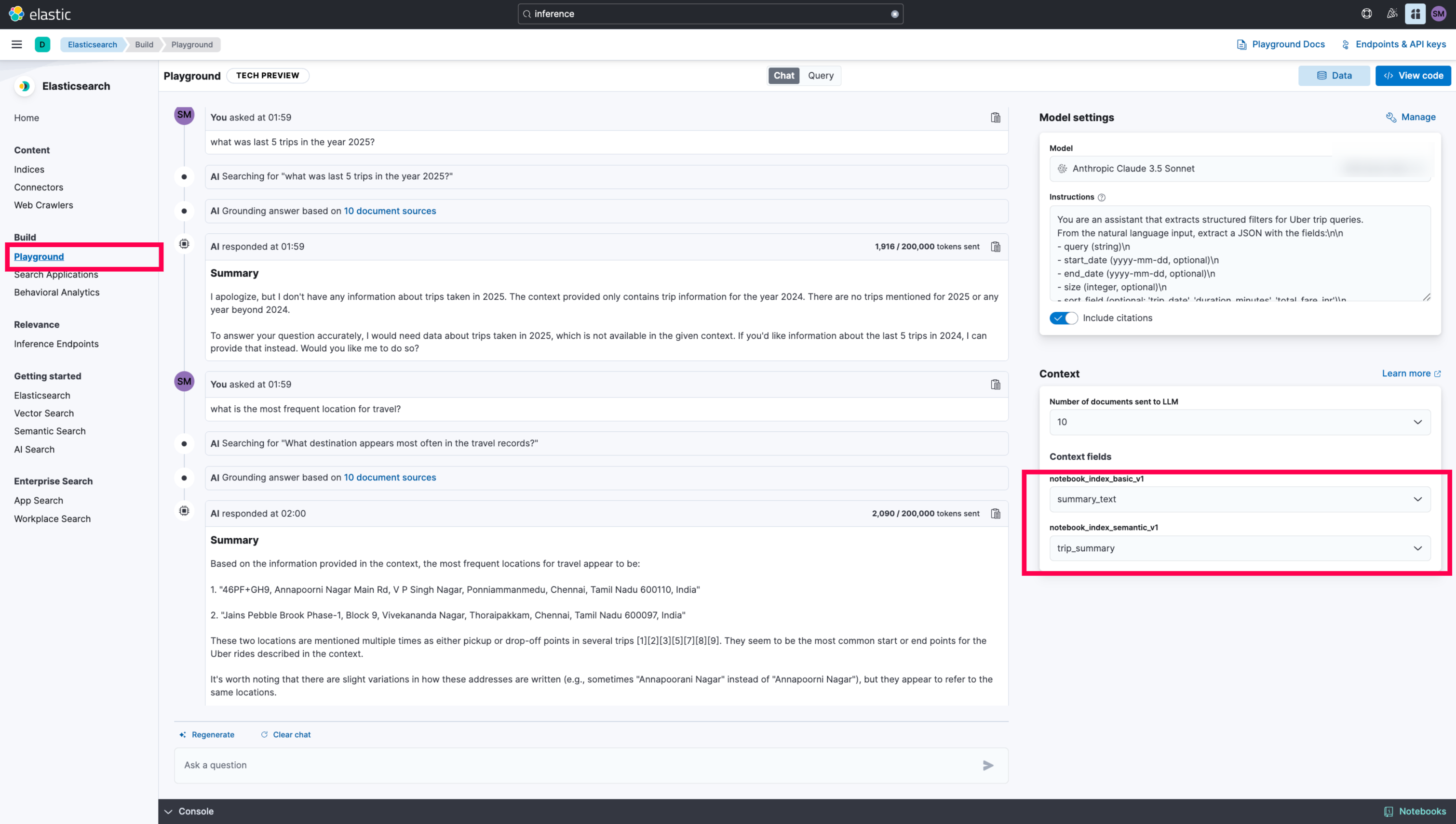Open the 10 document sources link
The height and width of the screenshot is (824, 1456).
click(390, 211)
